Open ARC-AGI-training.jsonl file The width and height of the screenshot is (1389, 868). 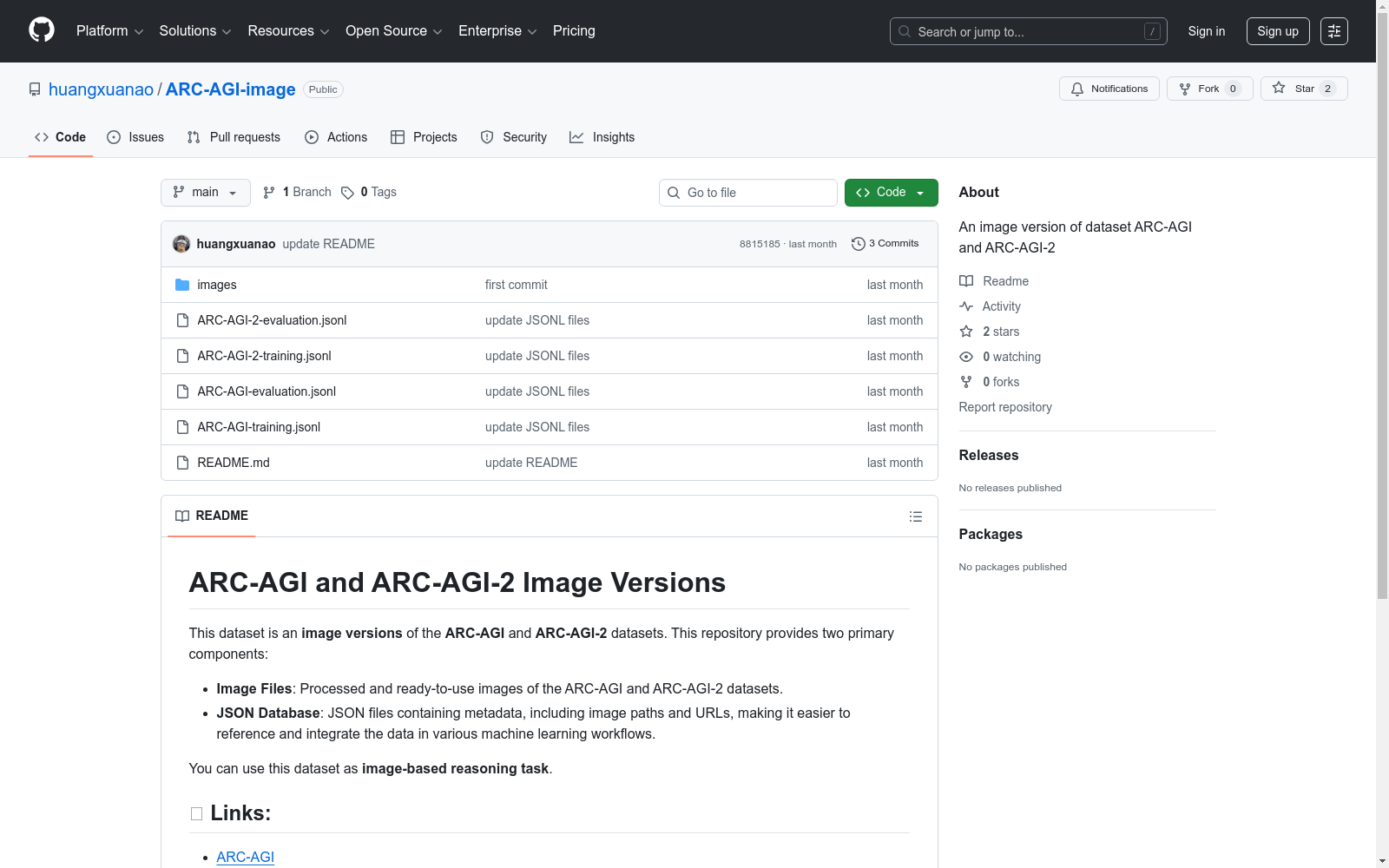pyautogui.click(x=259, y=427)
